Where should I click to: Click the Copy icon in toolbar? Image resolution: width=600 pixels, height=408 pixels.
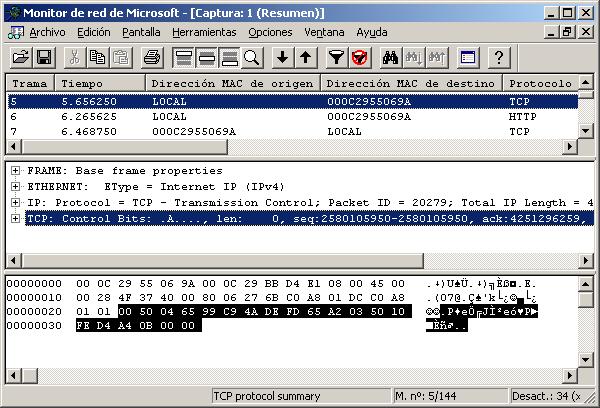(x=97, y=57)
